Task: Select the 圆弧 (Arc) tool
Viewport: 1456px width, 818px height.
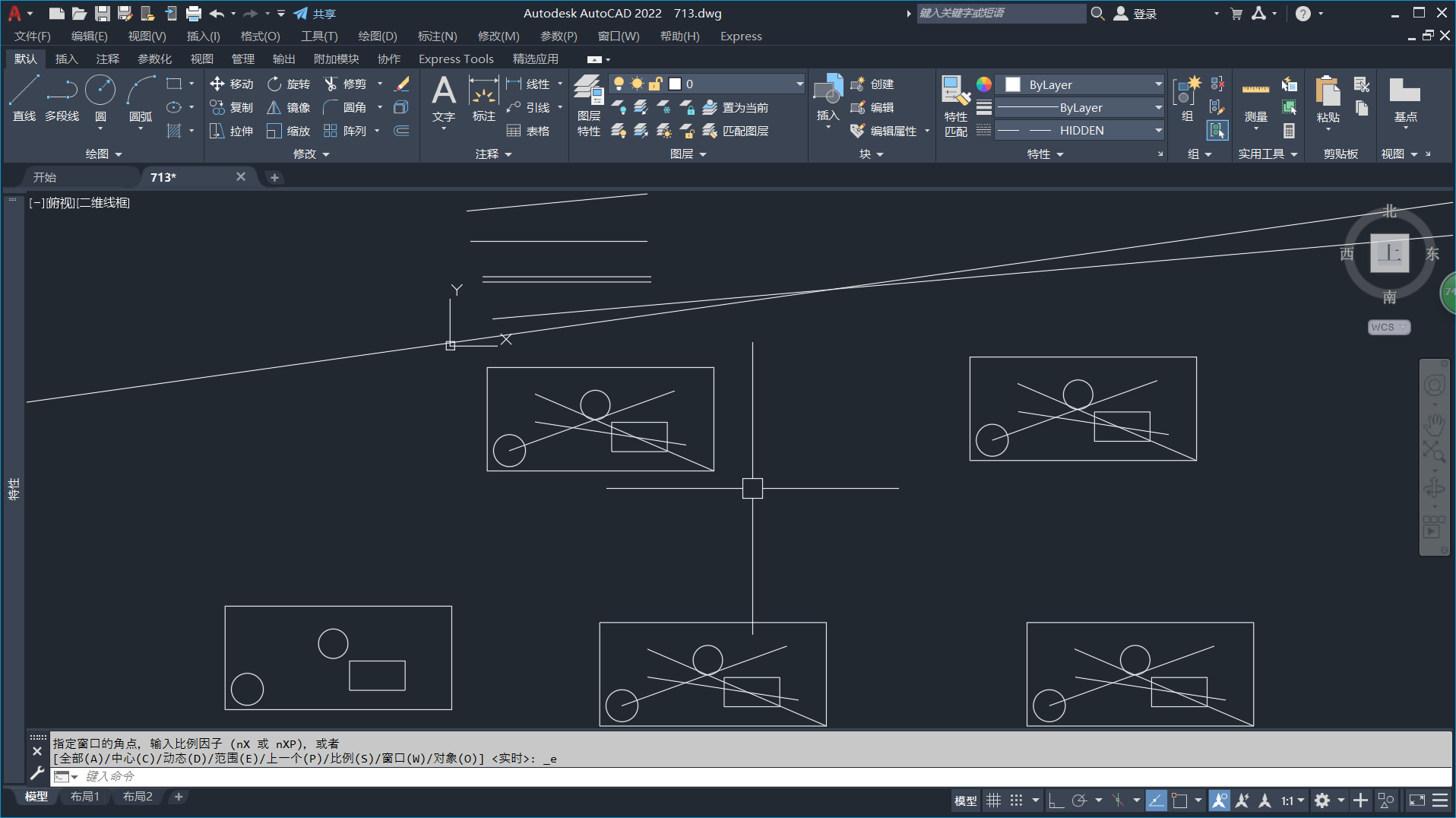Action: point(141,99)
